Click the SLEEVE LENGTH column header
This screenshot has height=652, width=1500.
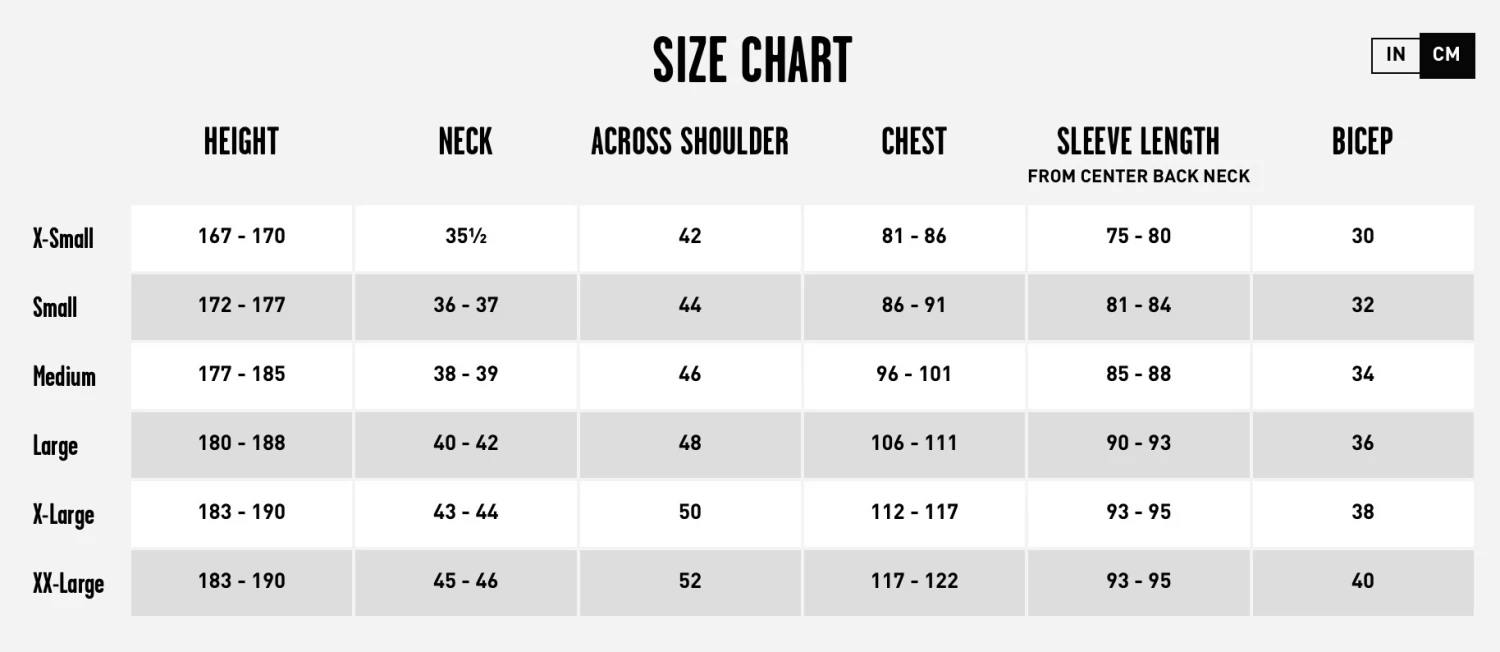1138,141
